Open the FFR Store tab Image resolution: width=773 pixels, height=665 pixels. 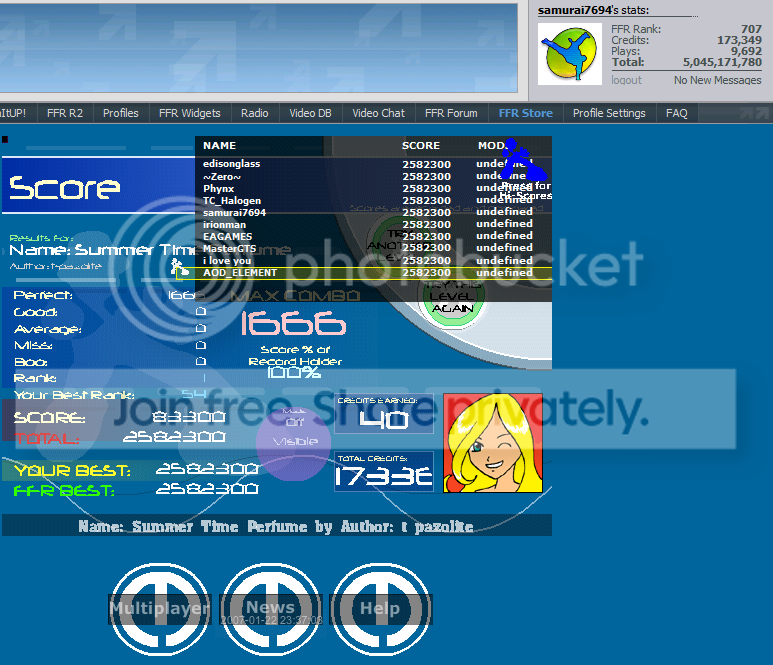525,113
